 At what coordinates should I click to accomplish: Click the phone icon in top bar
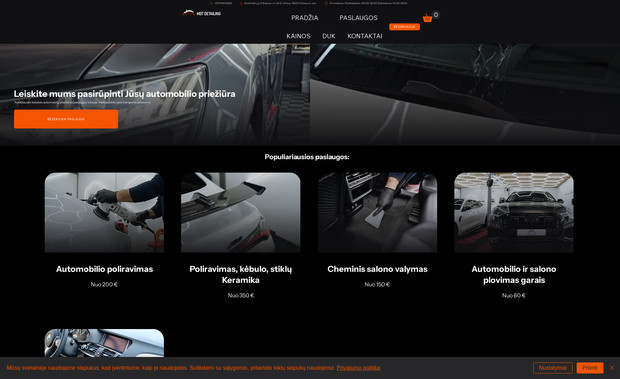[x=211, y=3]
